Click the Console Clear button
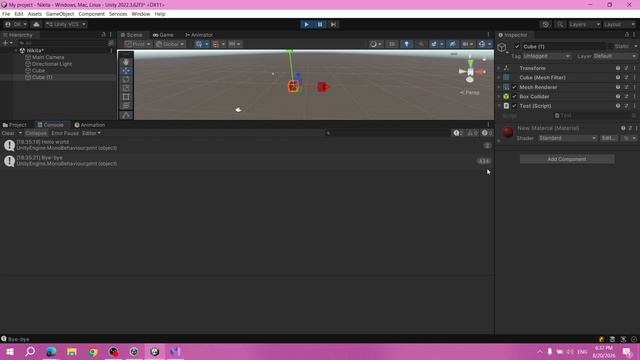The image size is (640, 360). point(8,133)
